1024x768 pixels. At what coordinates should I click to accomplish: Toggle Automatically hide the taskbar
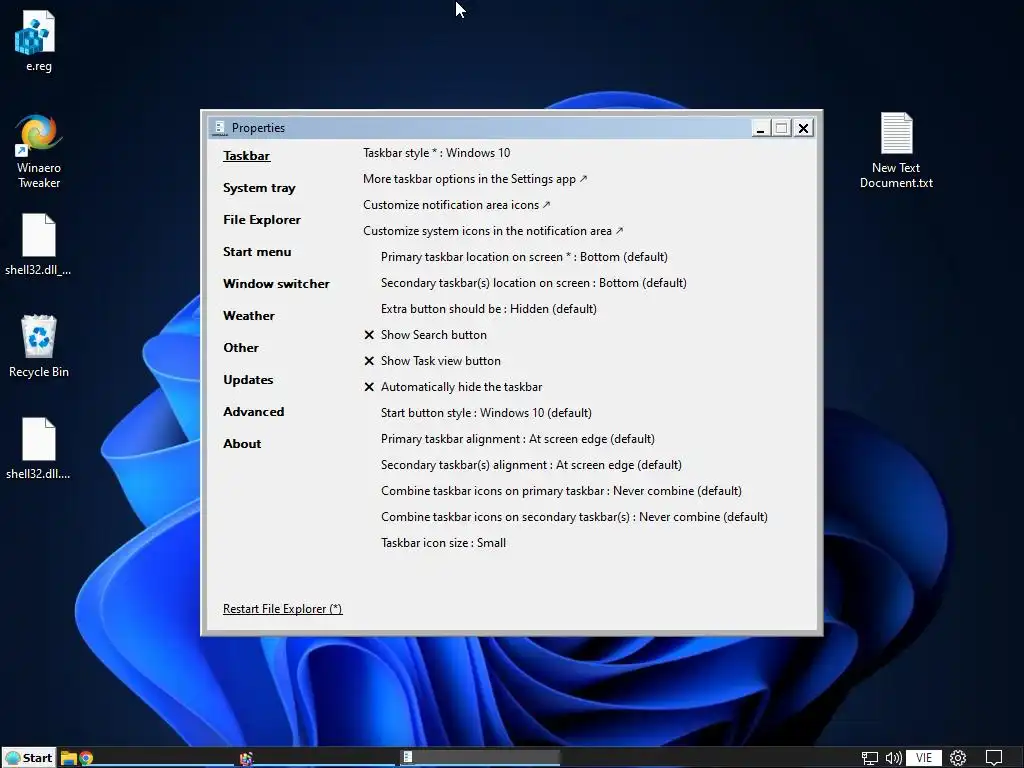[453, 387]
